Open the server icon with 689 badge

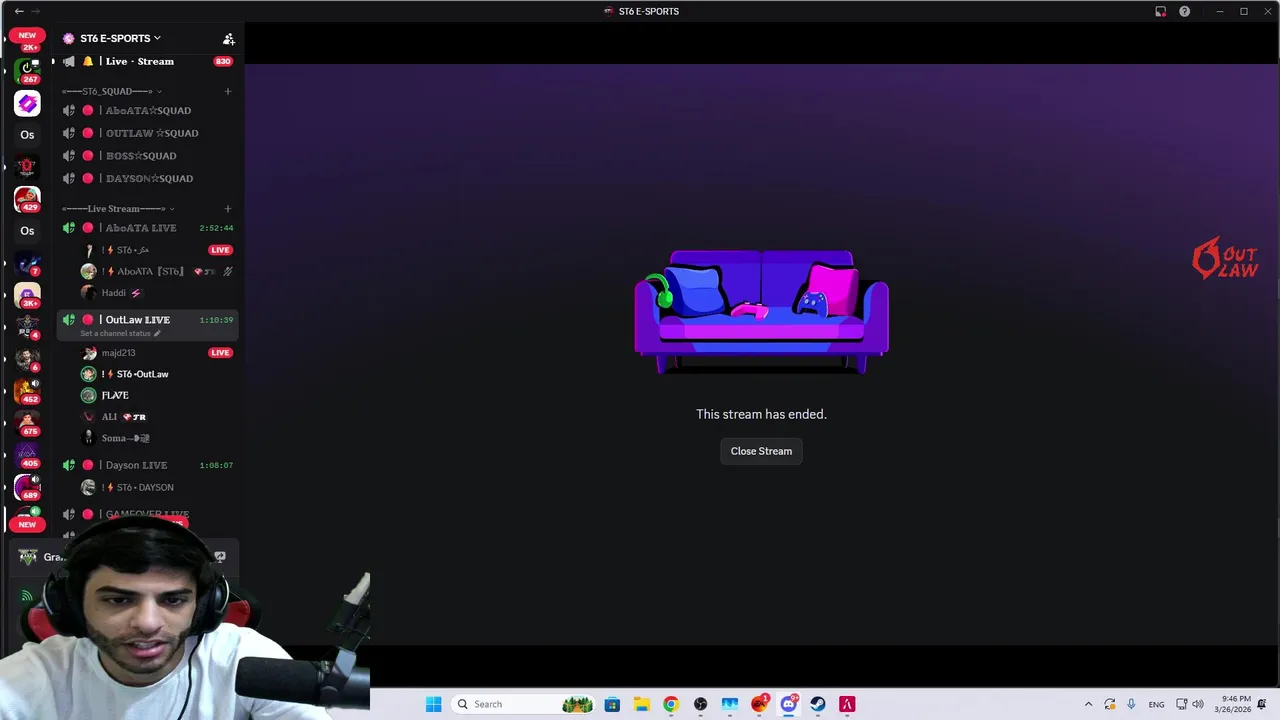coord(27,488)
